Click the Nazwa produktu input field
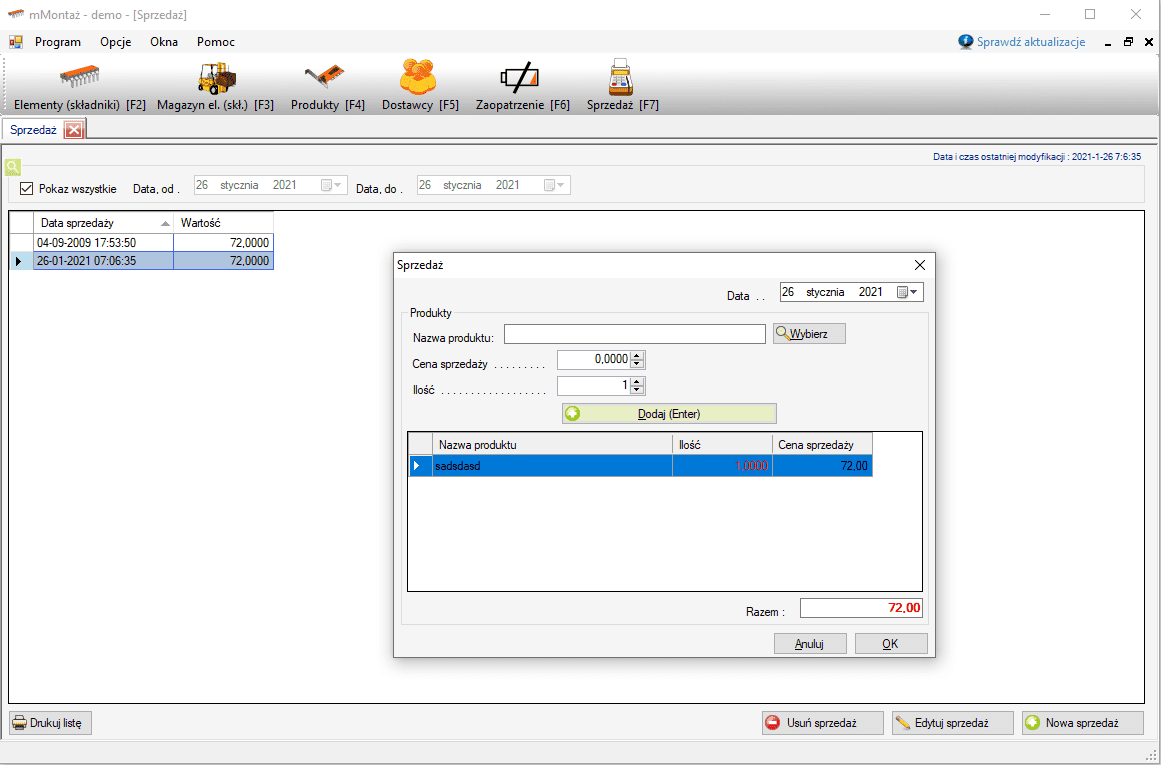The height and width of the screenshot is (765, 1161). [634, 334]
